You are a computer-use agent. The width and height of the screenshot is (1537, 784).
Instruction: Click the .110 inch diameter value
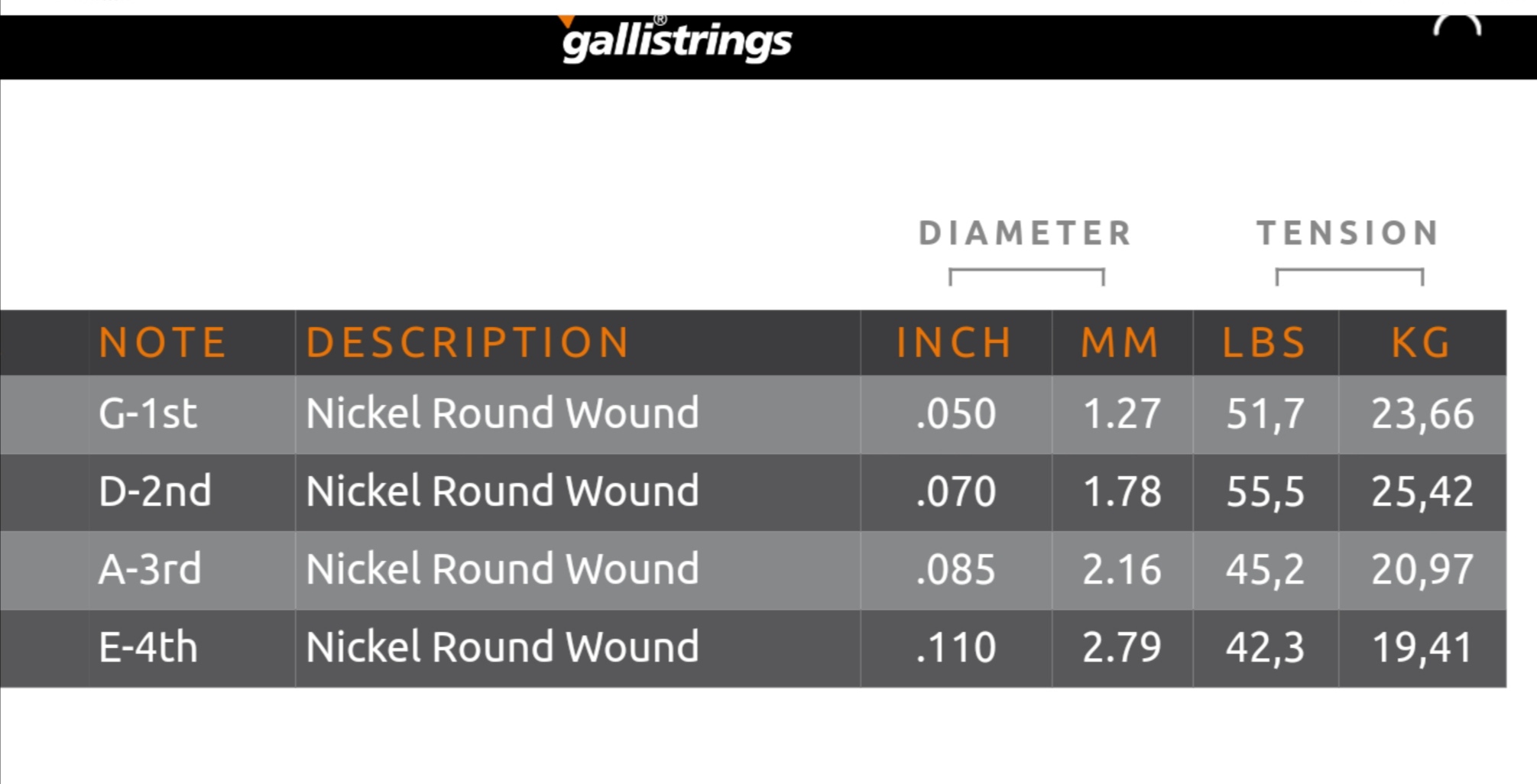[x=956, y=648]
